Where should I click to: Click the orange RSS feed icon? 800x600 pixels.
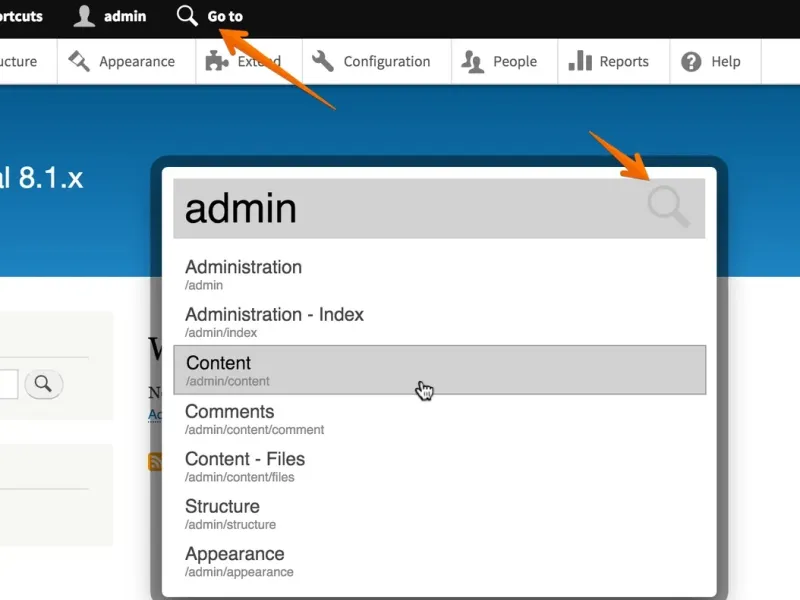[x=155, y=461]
